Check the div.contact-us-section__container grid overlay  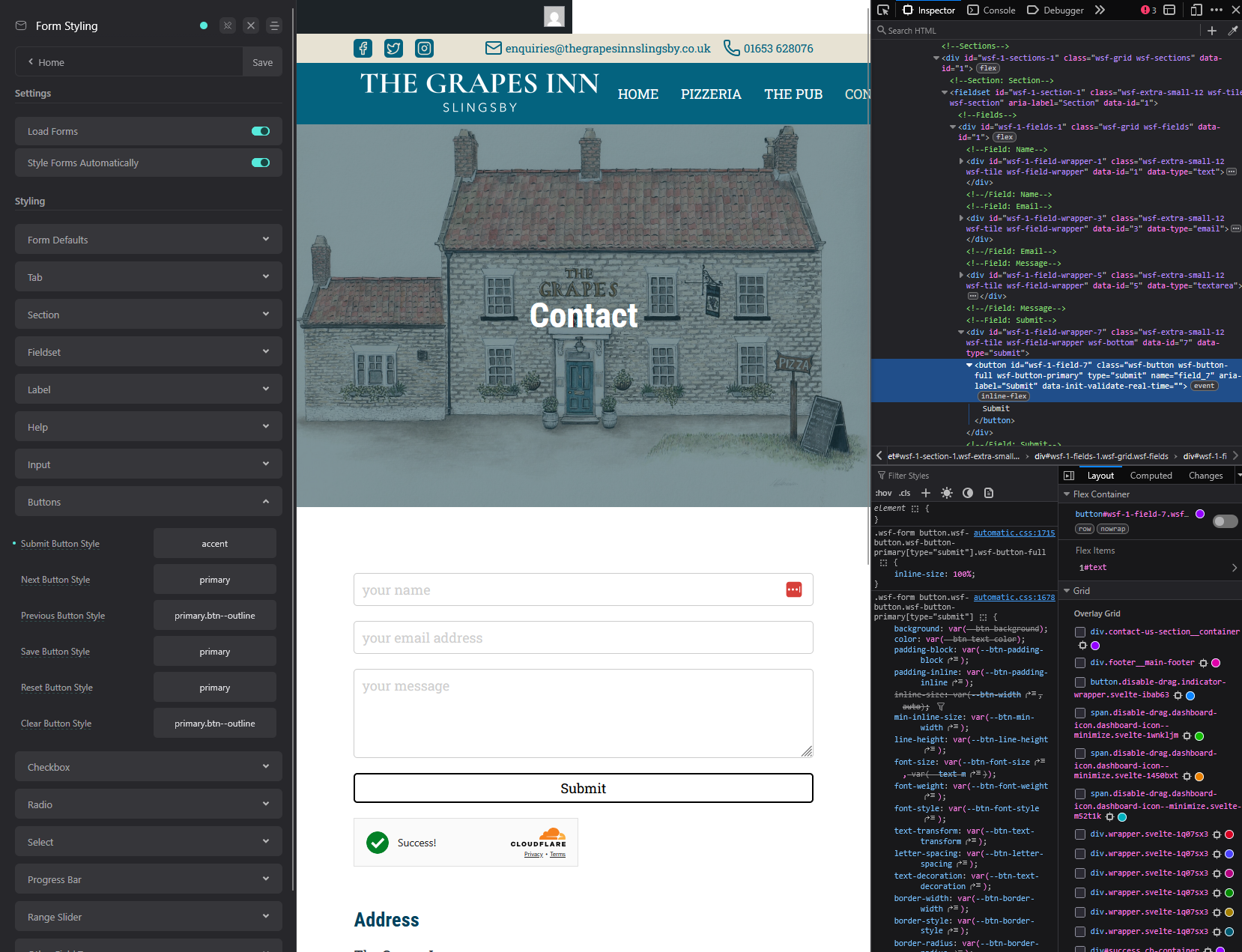[1080, 632]
